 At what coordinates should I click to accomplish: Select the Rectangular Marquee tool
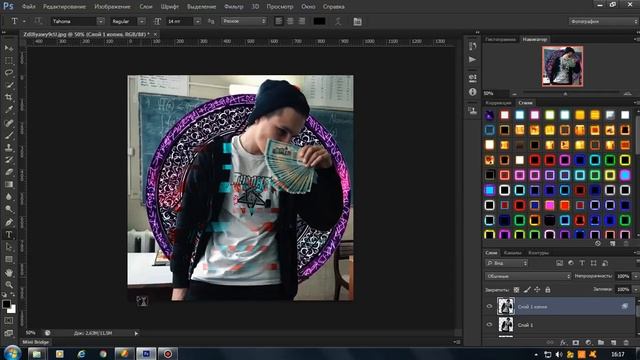(9, 60)
